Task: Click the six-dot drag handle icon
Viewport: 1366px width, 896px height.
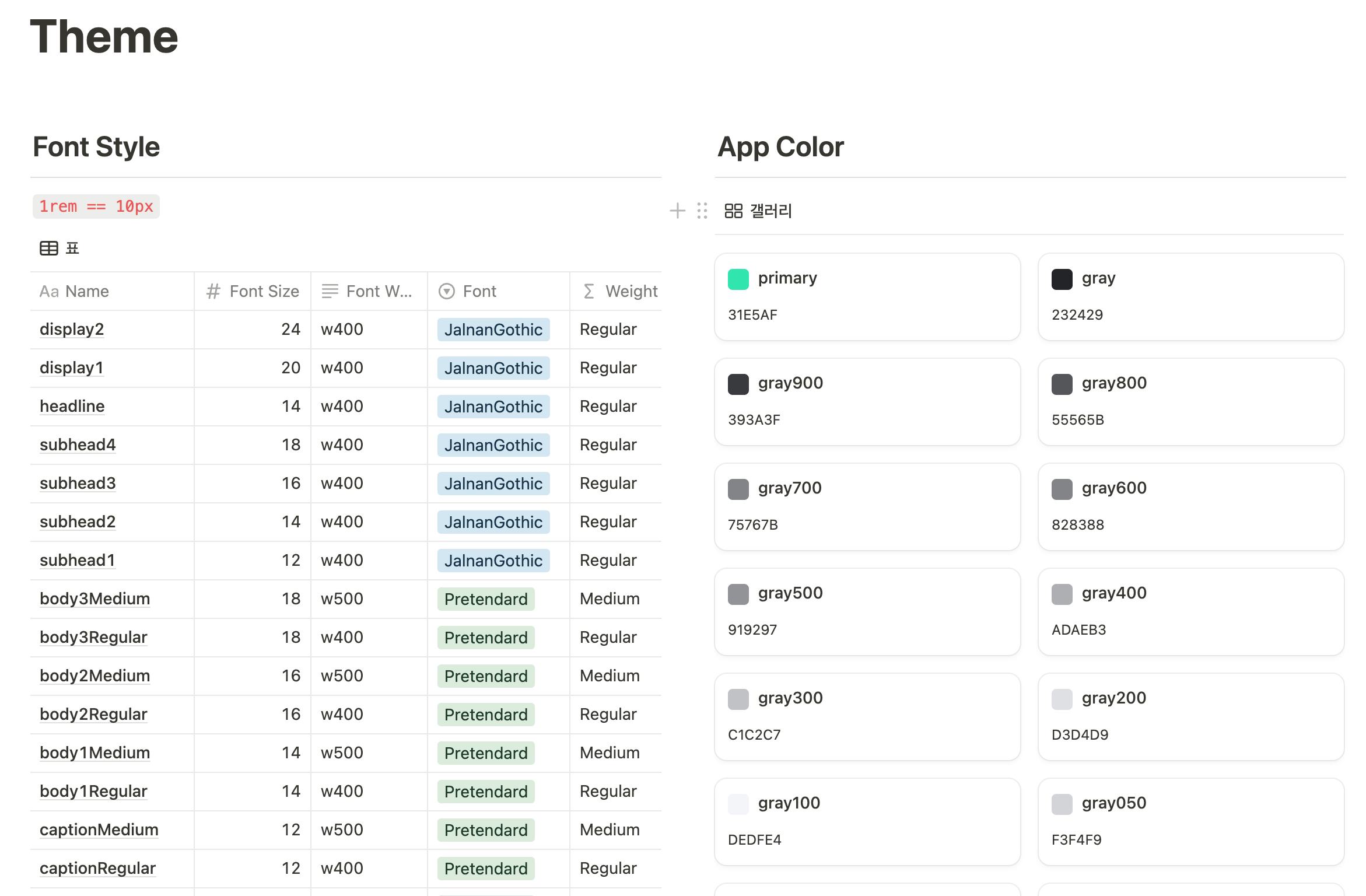Action: (x=702, y=211)
